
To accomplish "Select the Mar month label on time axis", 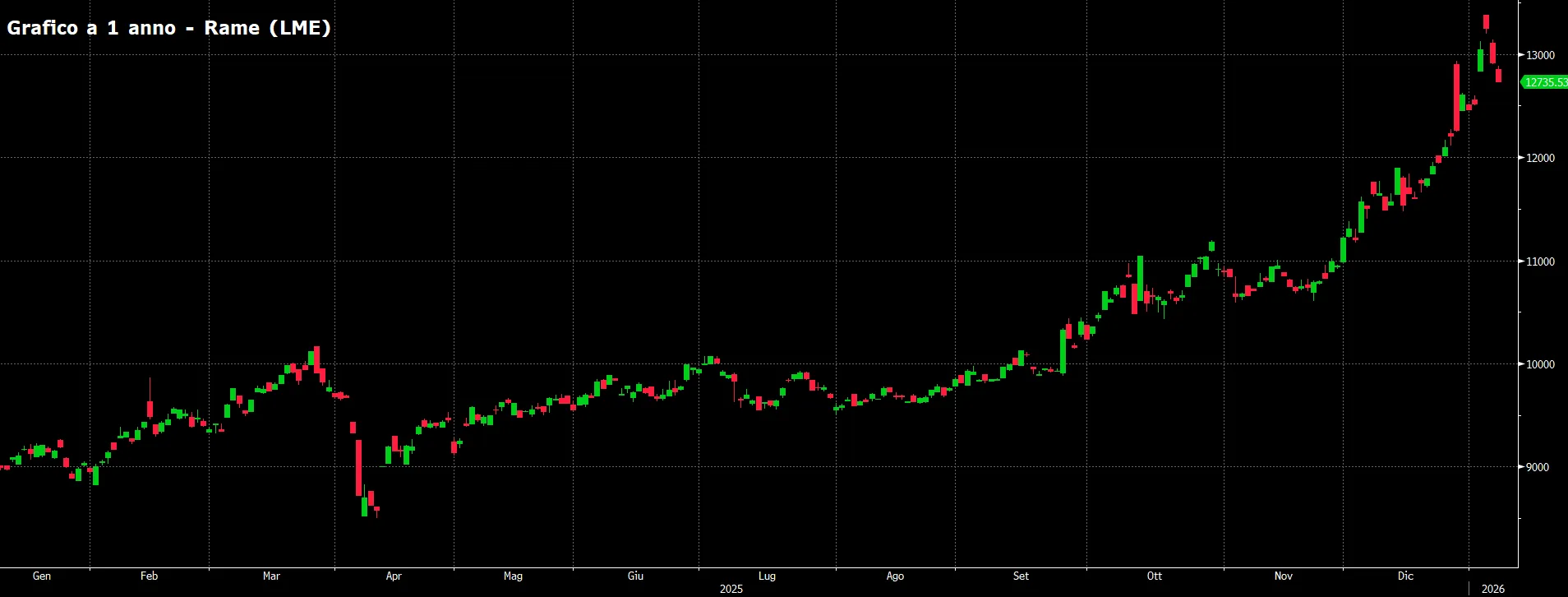I will click(x=271, y=576).
